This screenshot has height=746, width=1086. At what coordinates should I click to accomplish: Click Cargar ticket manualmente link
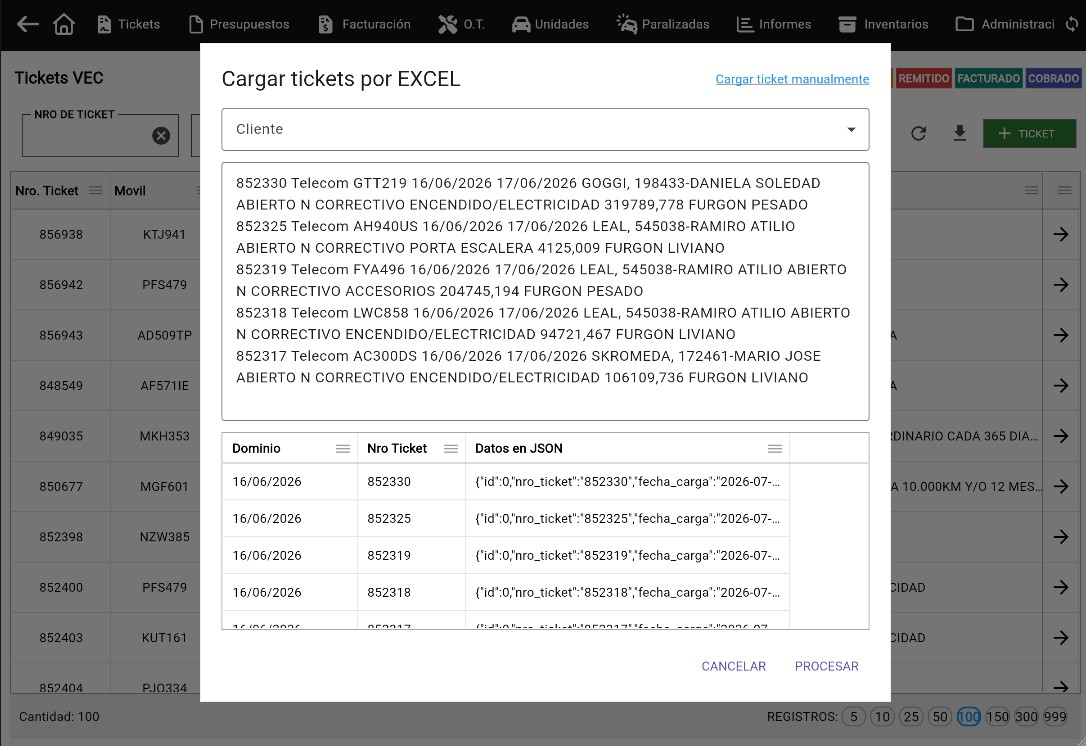(792, 79)
